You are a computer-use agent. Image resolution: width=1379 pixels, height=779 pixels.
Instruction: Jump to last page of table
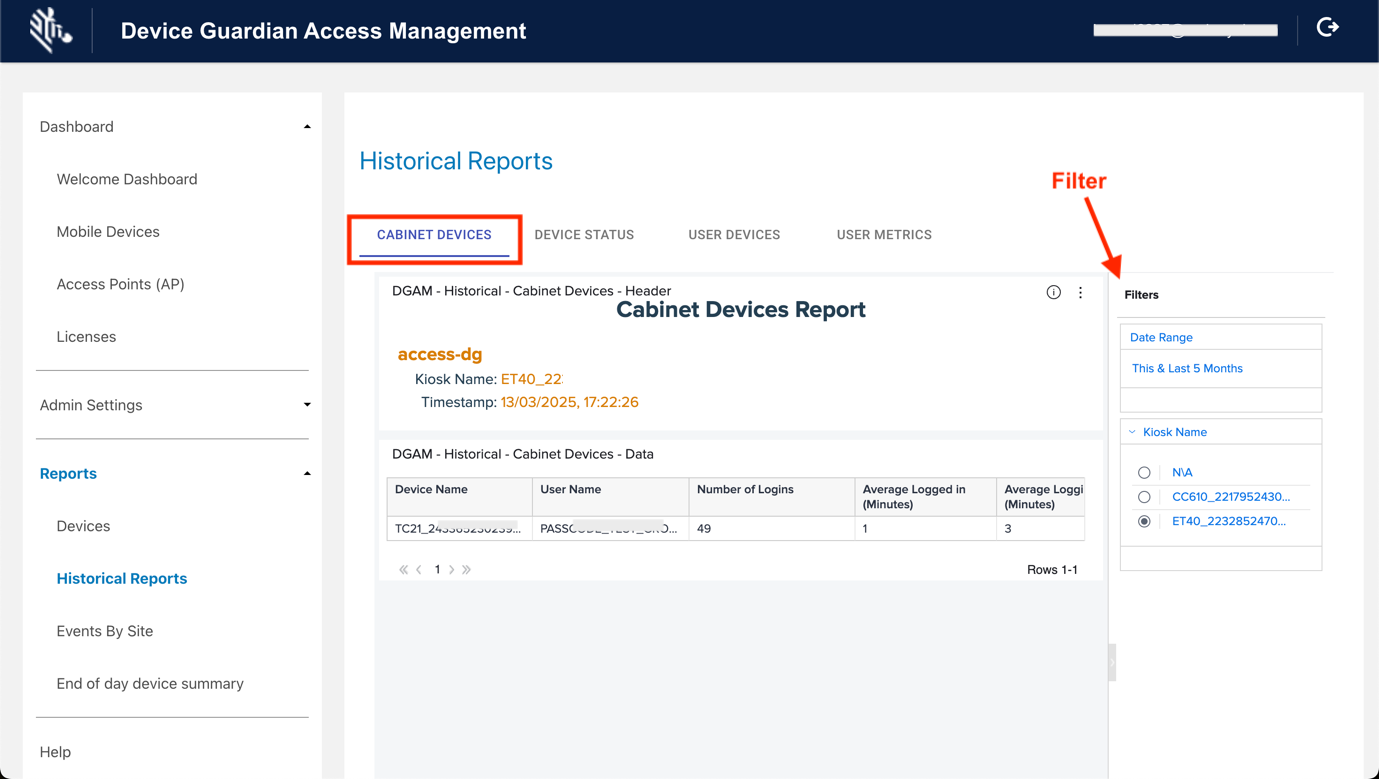(467, 570)
